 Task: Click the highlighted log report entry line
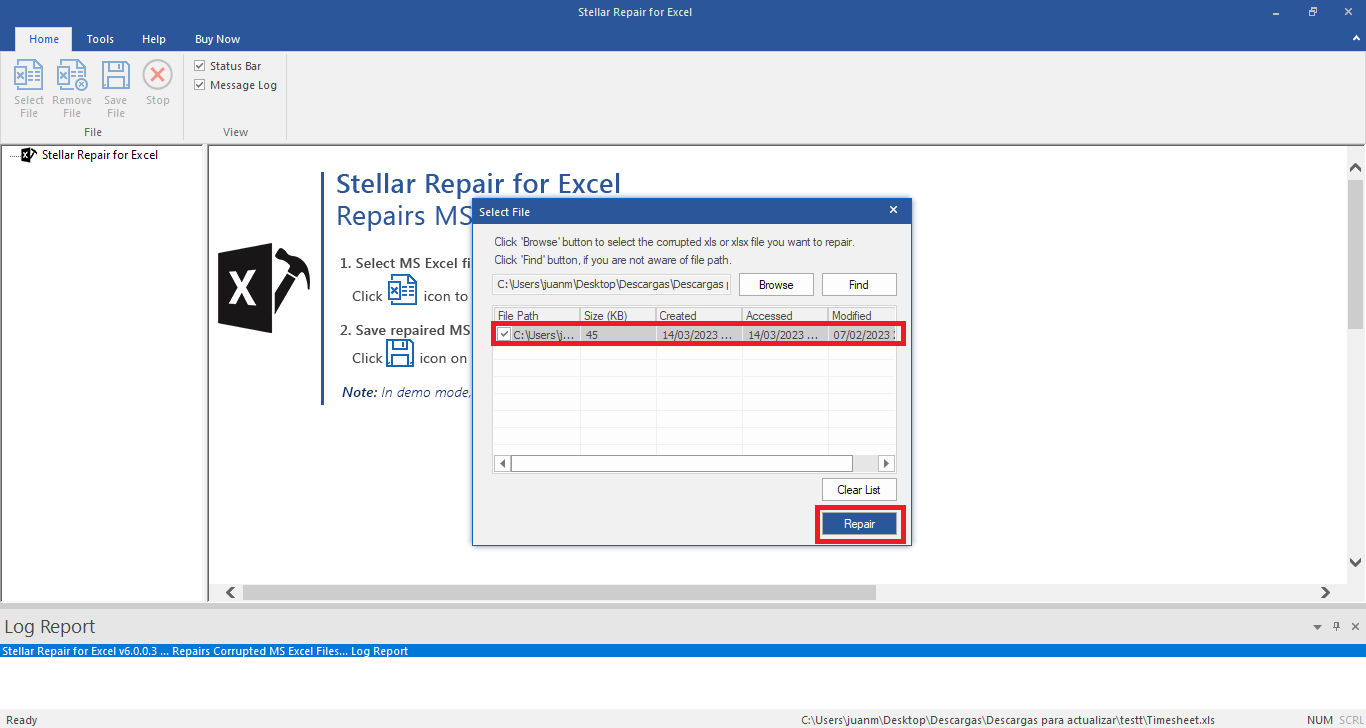click(683, 651)
